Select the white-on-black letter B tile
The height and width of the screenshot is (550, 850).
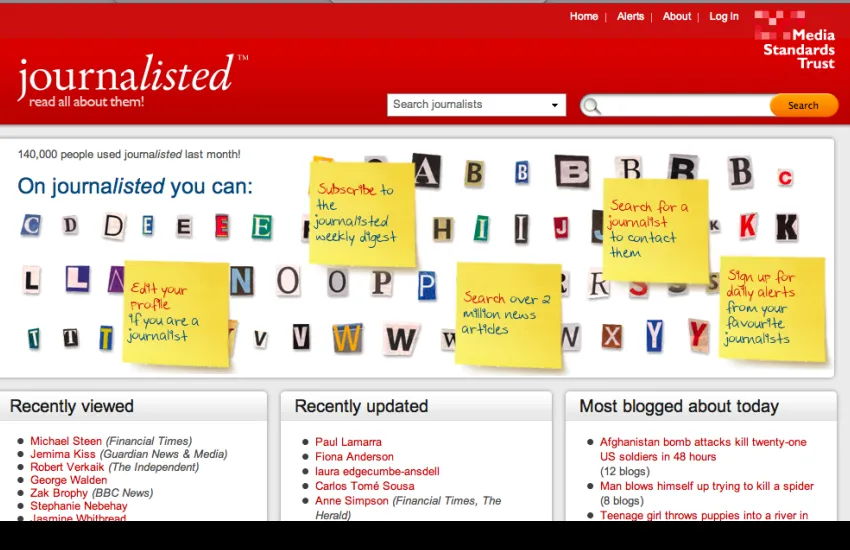point(571,172)
